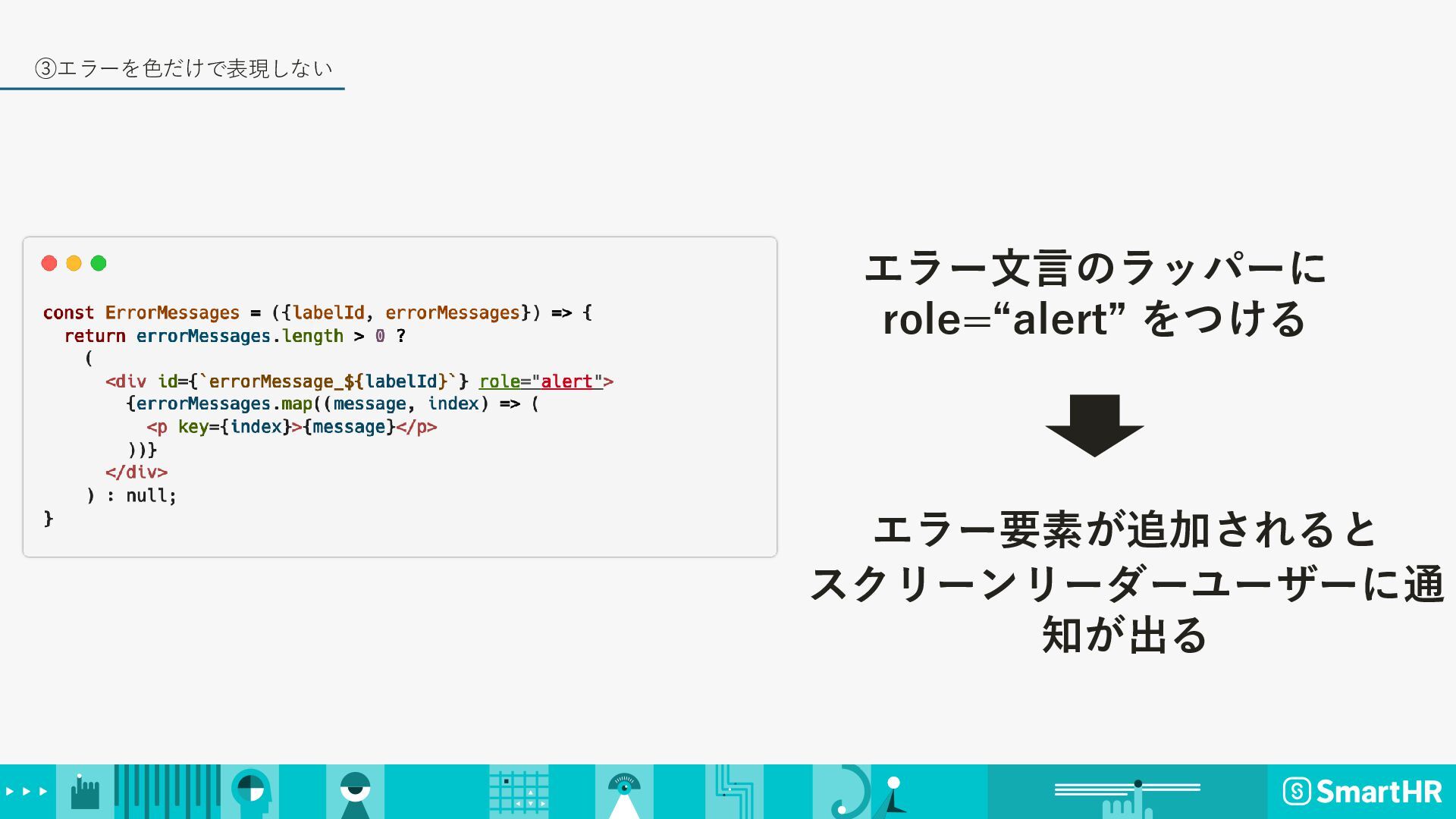The height and width of the screenshot is (819, 1456).
Task: Click the red close dot in code window
Action: pyautogui.click(x=49, y=263)
